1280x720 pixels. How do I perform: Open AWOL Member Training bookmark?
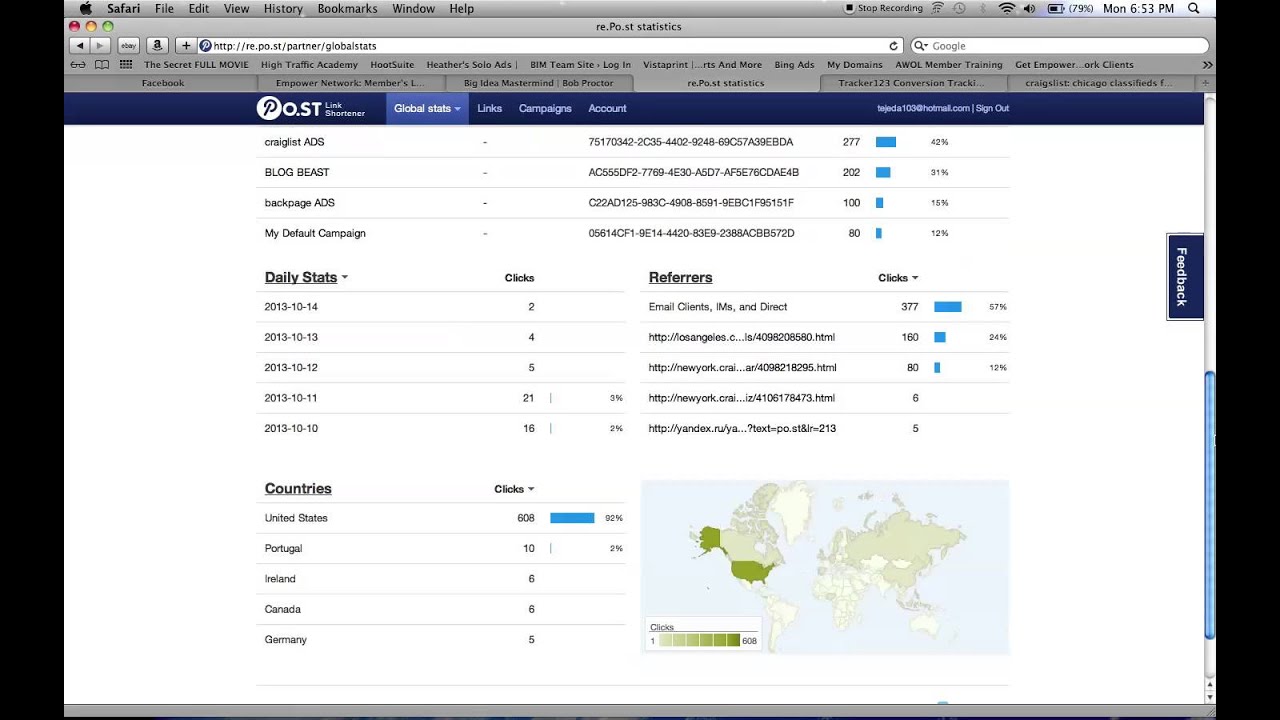(x=948, y=65)
